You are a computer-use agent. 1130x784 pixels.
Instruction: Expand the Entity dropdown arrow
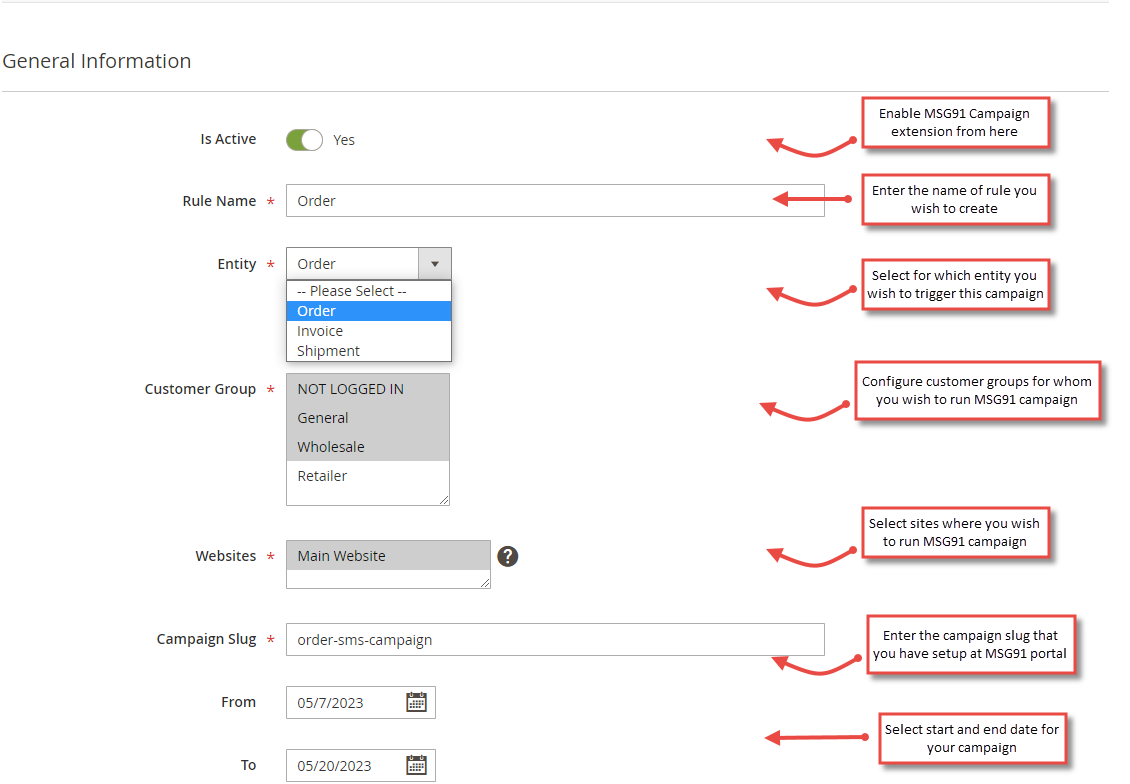pos(434,263)
